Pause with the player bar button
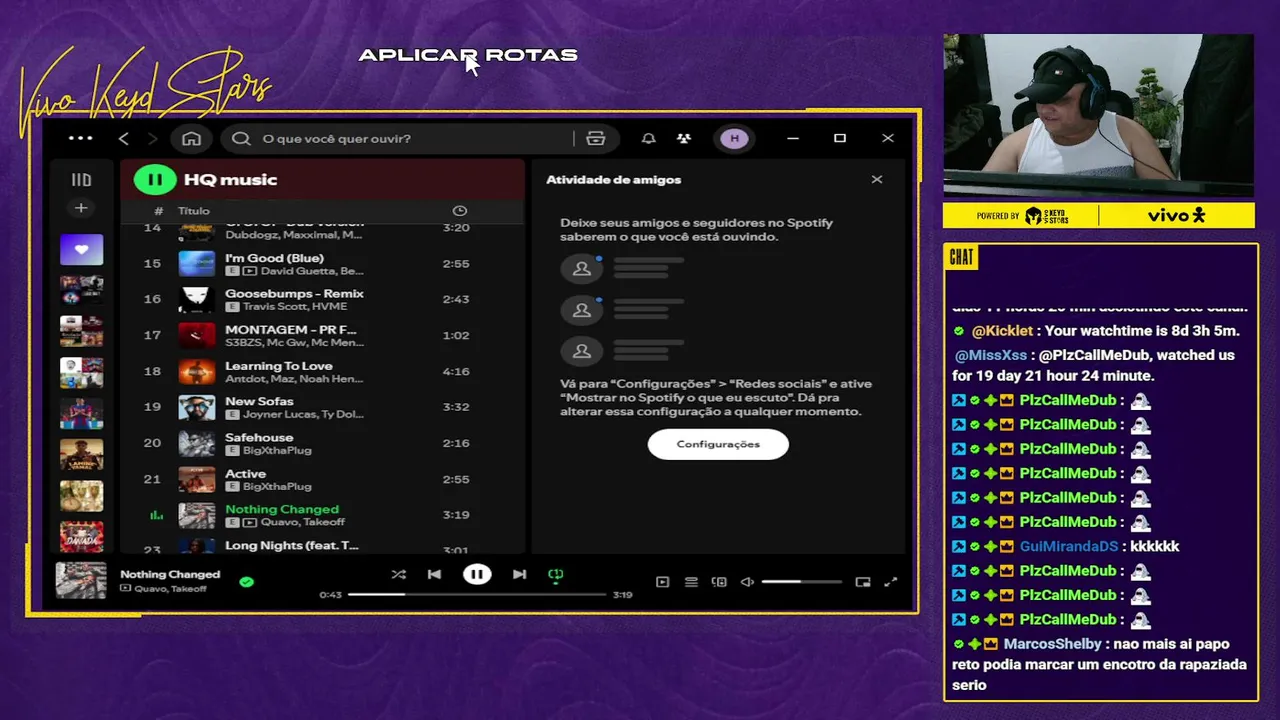The height and width of the screenshot is (720, 1280). point(477,574)
